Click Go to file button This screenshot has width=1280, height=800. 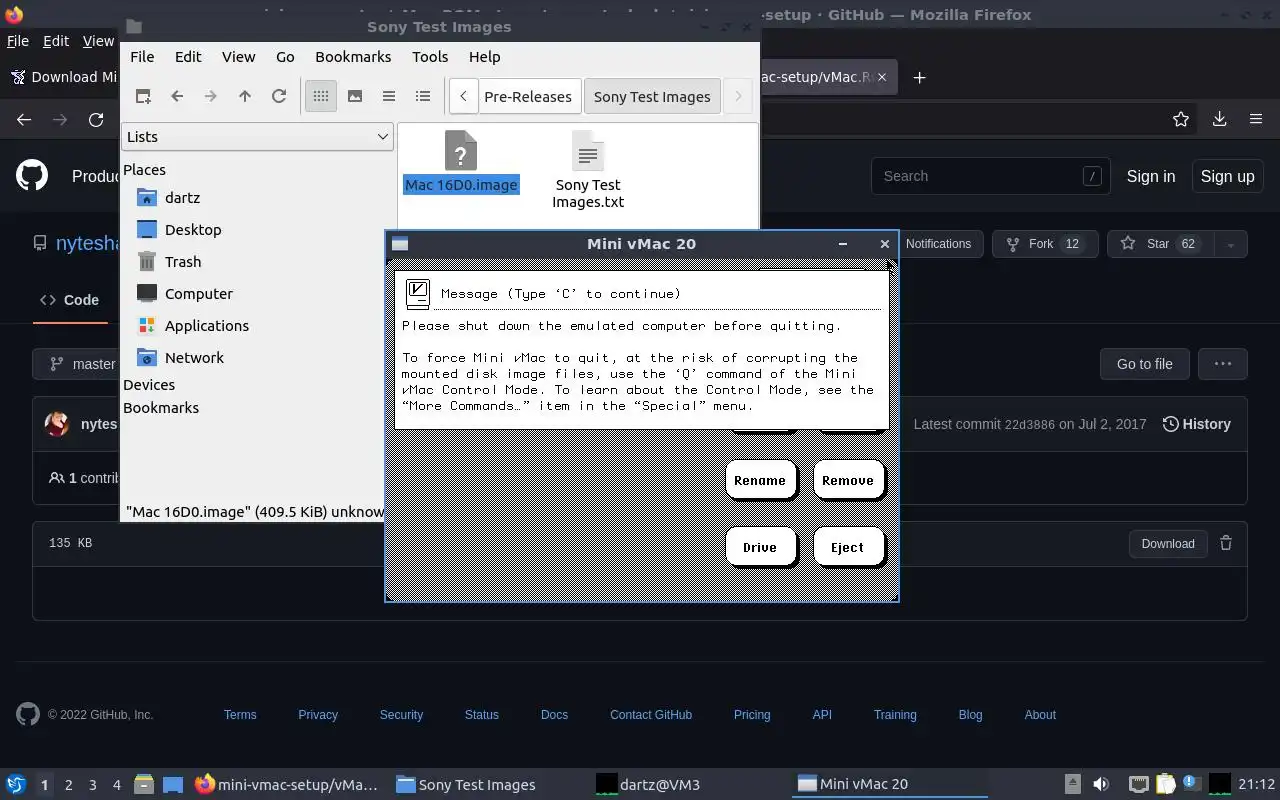point(1144,364)
